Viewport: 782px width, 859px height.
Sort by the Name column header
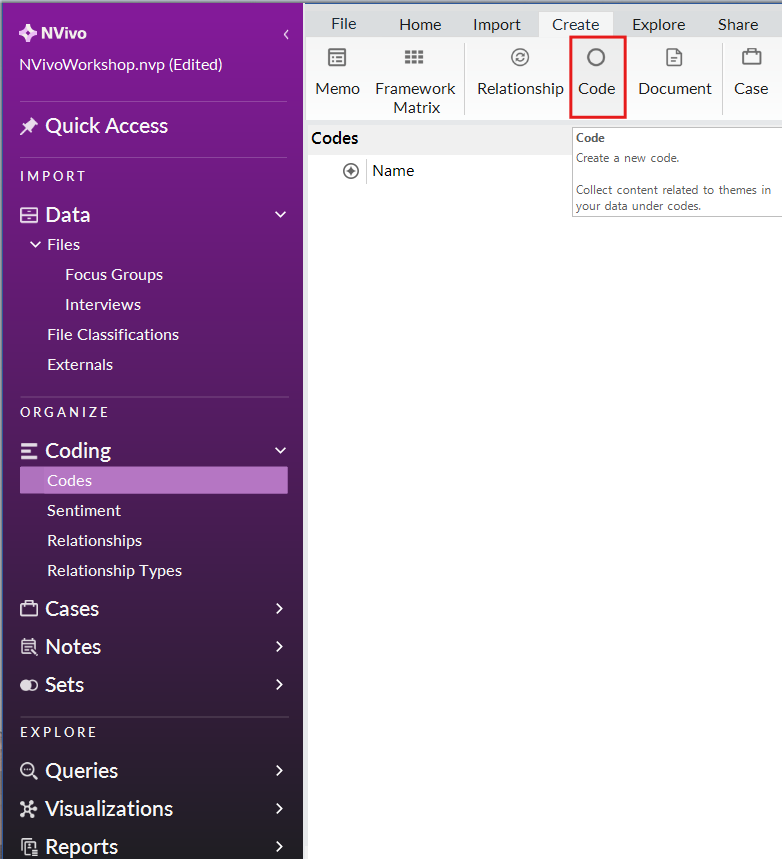click(393, 171)
